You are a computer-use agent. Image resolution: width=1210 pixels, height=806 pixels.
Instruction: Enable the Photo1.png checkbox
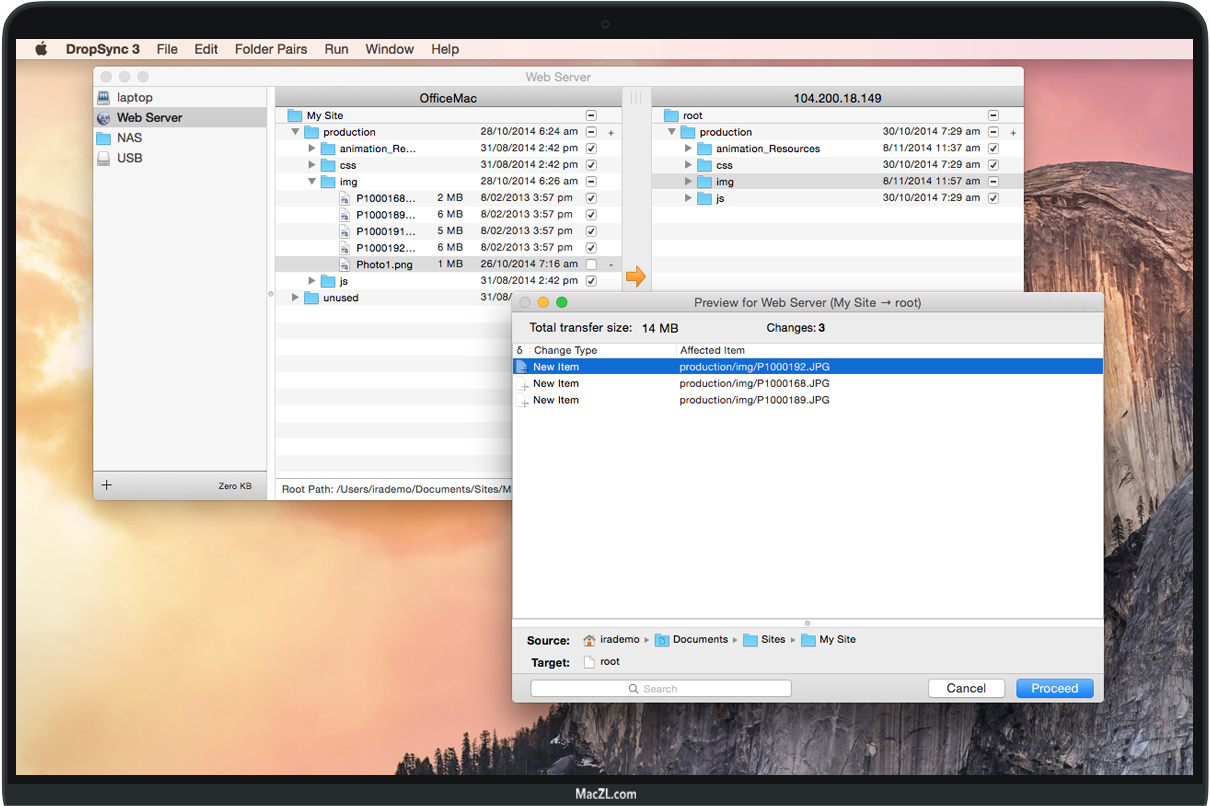[x=591, y=265]
